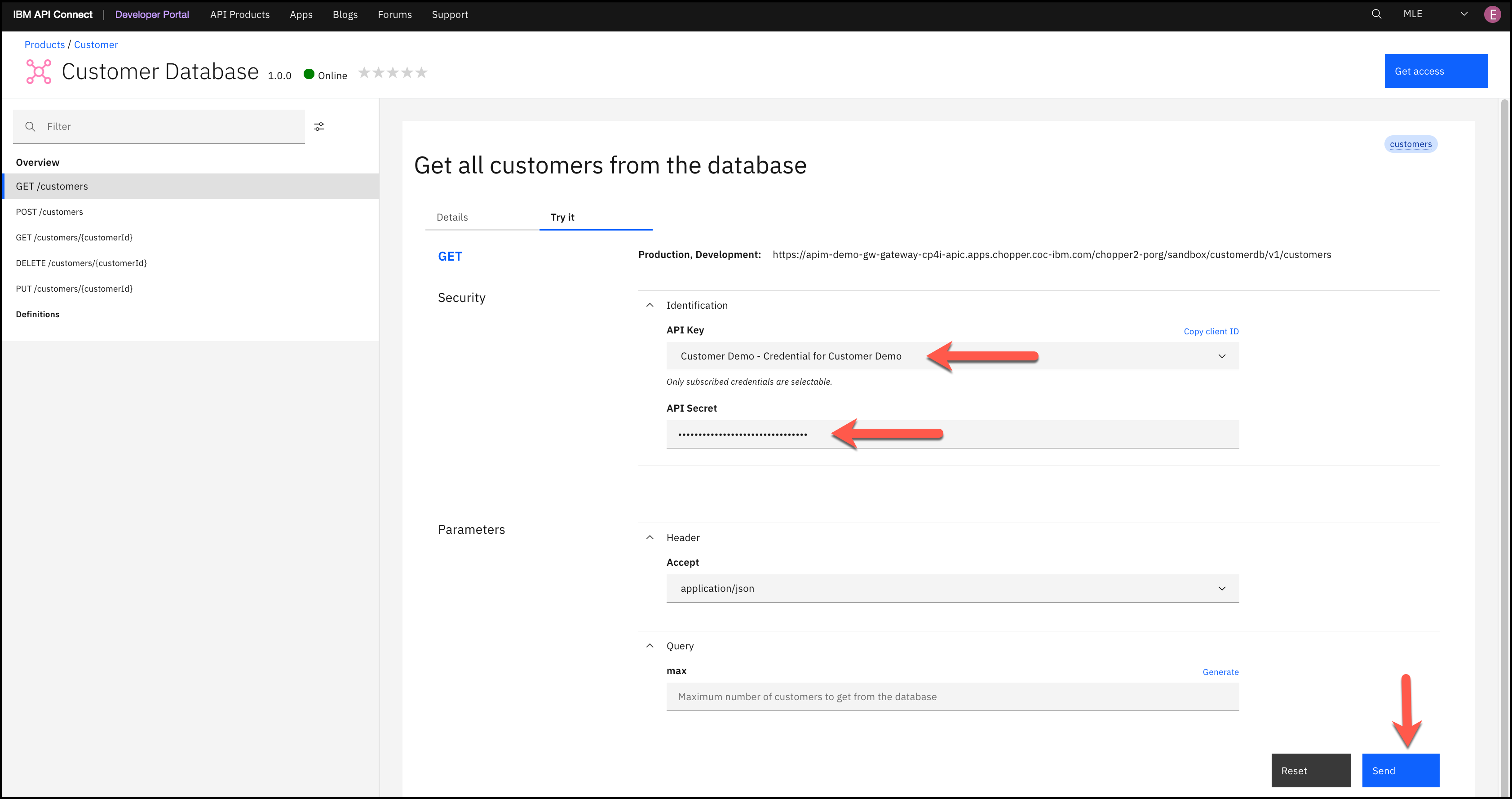Select DELETE /customers/{customerId} operation
Viewport: 1512px width, 799px height.
click(x=191, y=263)
